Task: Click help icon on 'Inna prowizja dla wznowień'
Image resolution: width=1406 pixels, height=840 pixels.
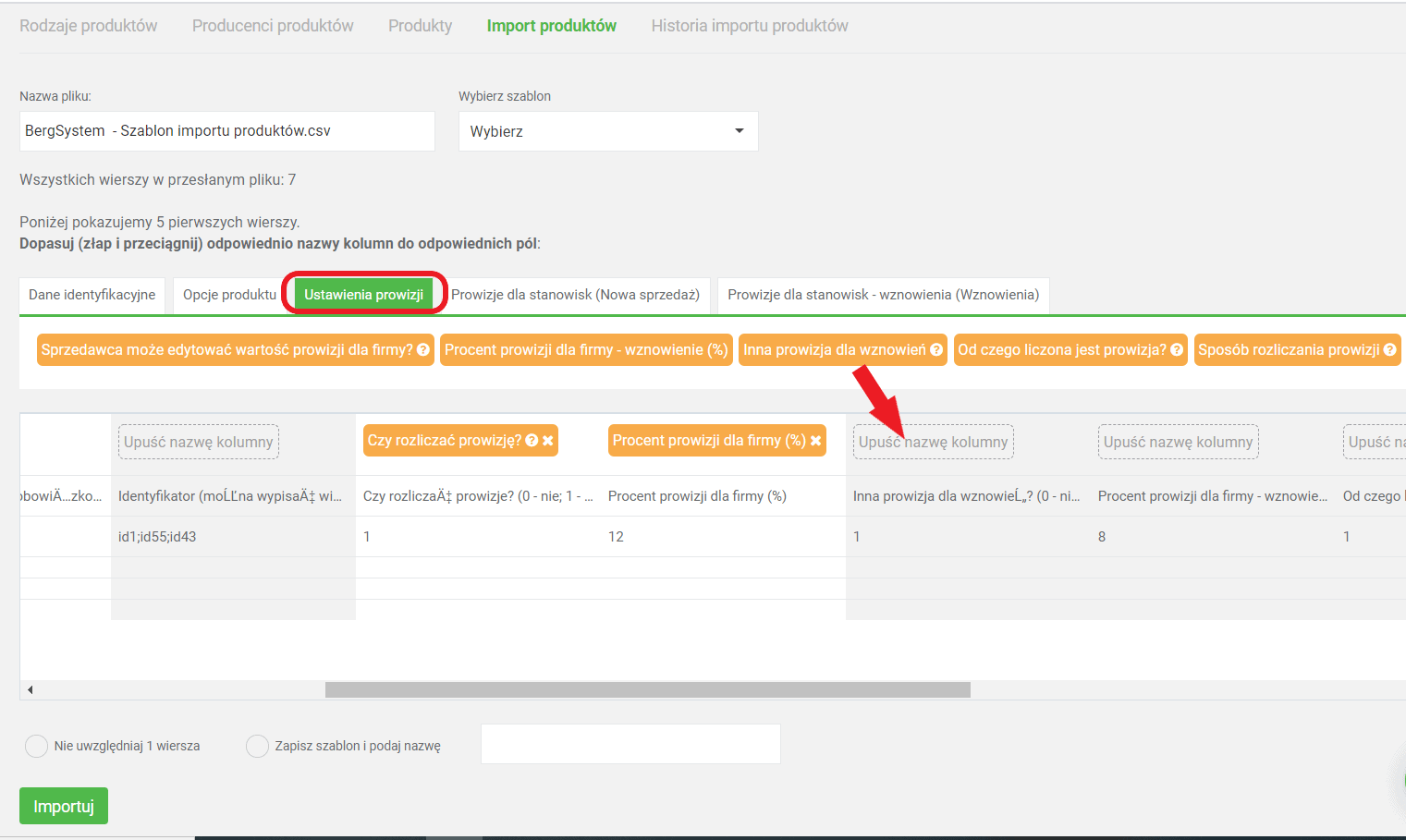Action: point(936,350)
